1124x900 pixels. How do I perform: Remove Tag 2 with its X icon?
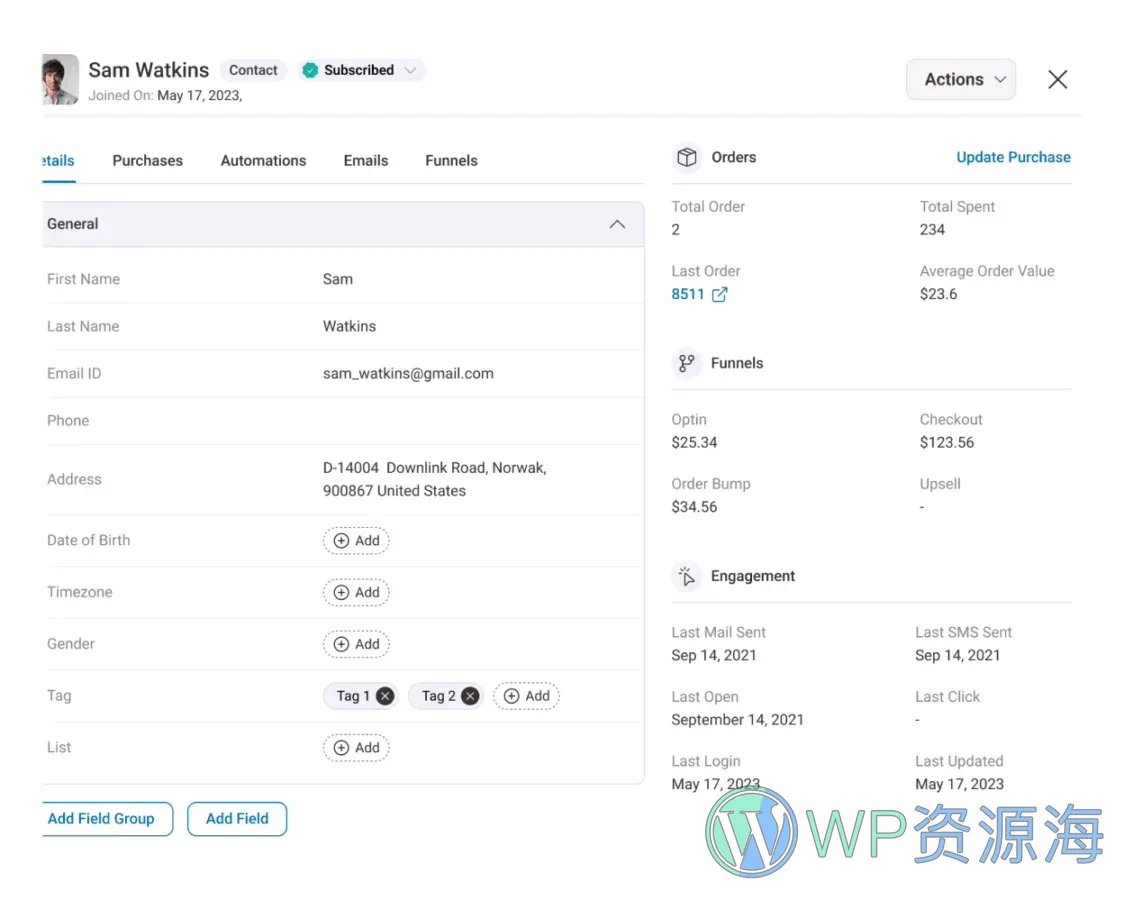tap(470, 695)
